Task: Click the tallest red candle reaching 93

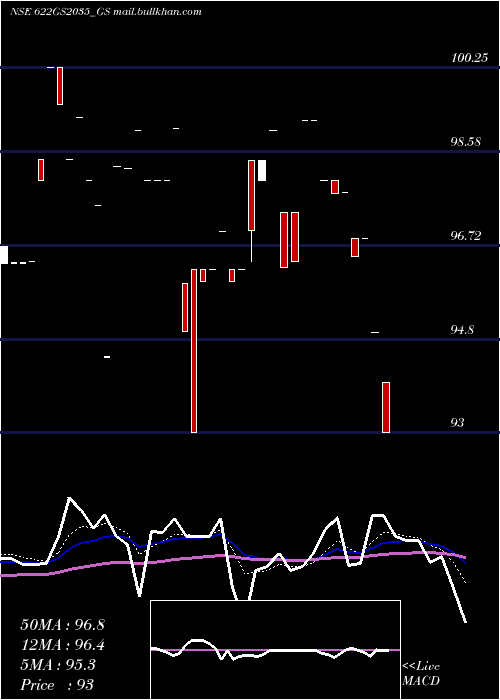Action: [194, 351]
